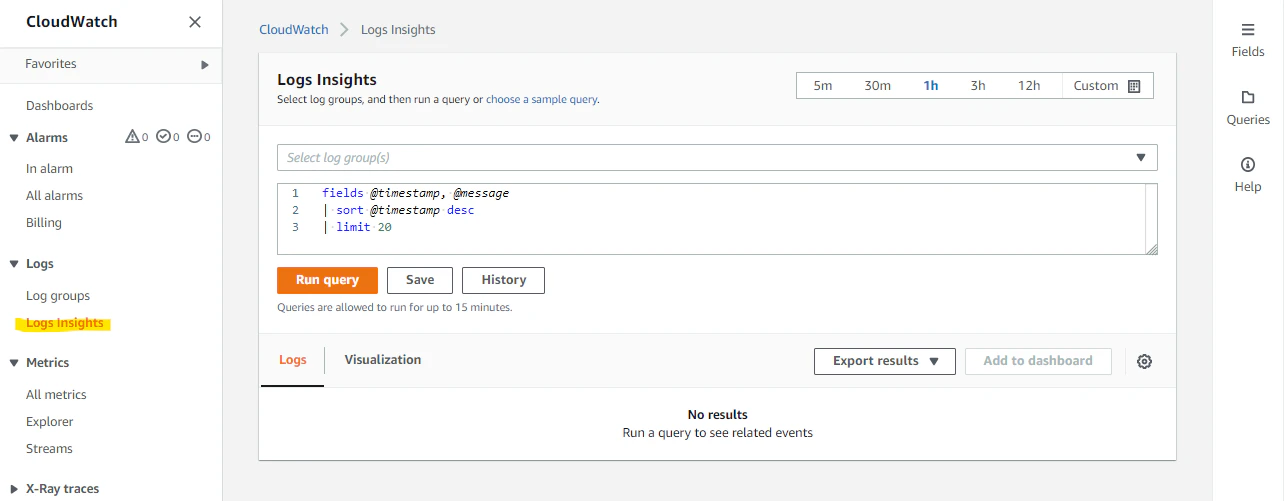Open the Queries folder icon
The height and width of the screenshot is (501, 1284).
pyautogui.click(x=1248, y=97)
